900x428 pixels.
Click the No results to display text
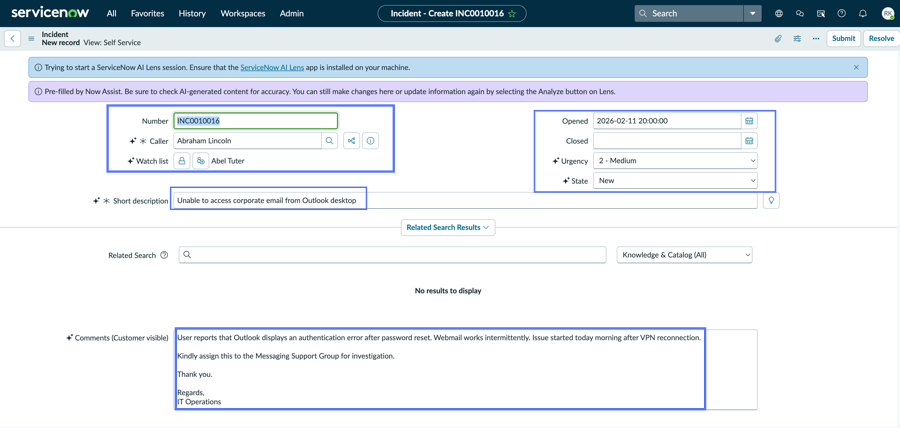[448, 291]
